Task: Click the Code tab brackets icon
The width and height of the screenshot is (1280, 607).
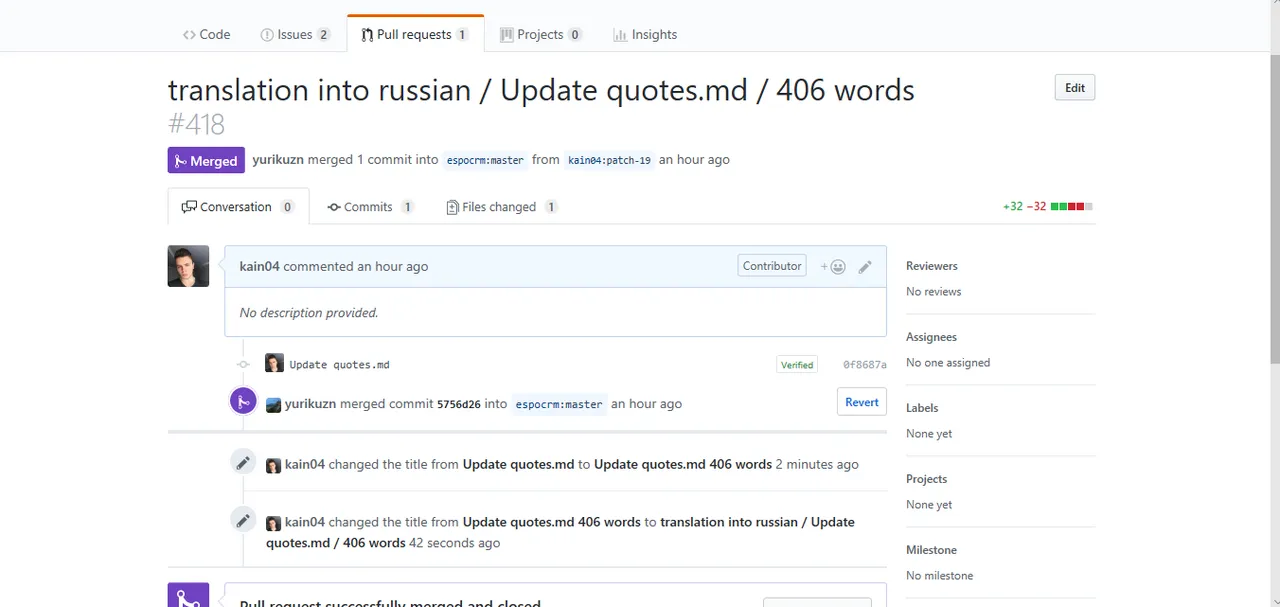Action: coord(189,34)
